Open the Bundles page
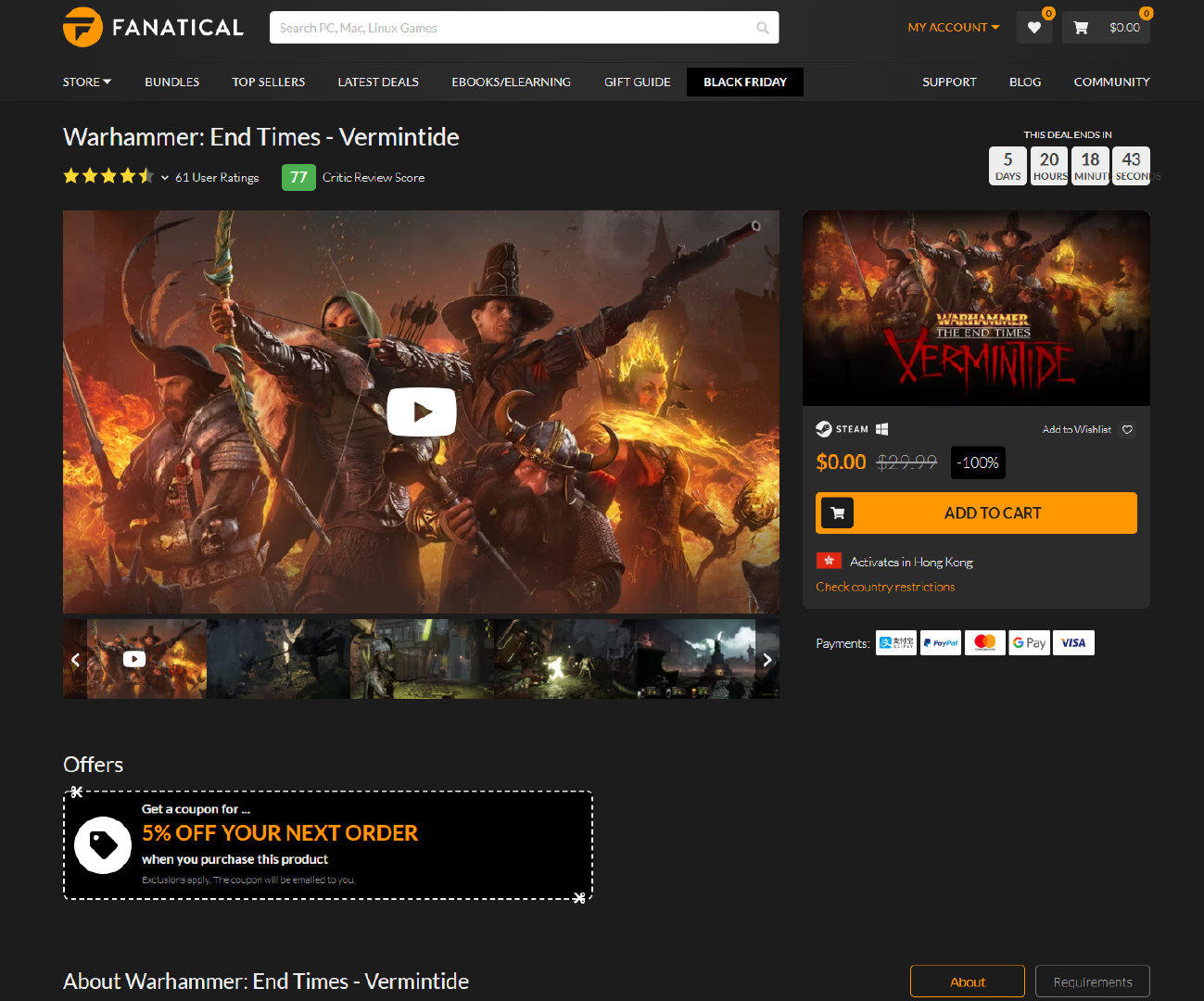The width and height of the screenshot is (1204, 1001). 172,82
